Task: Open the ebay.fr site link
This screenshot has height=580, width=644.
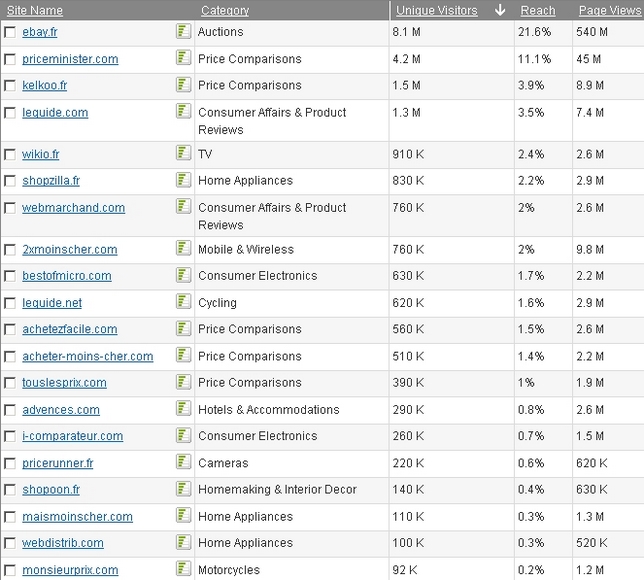Action: (39, 32)
